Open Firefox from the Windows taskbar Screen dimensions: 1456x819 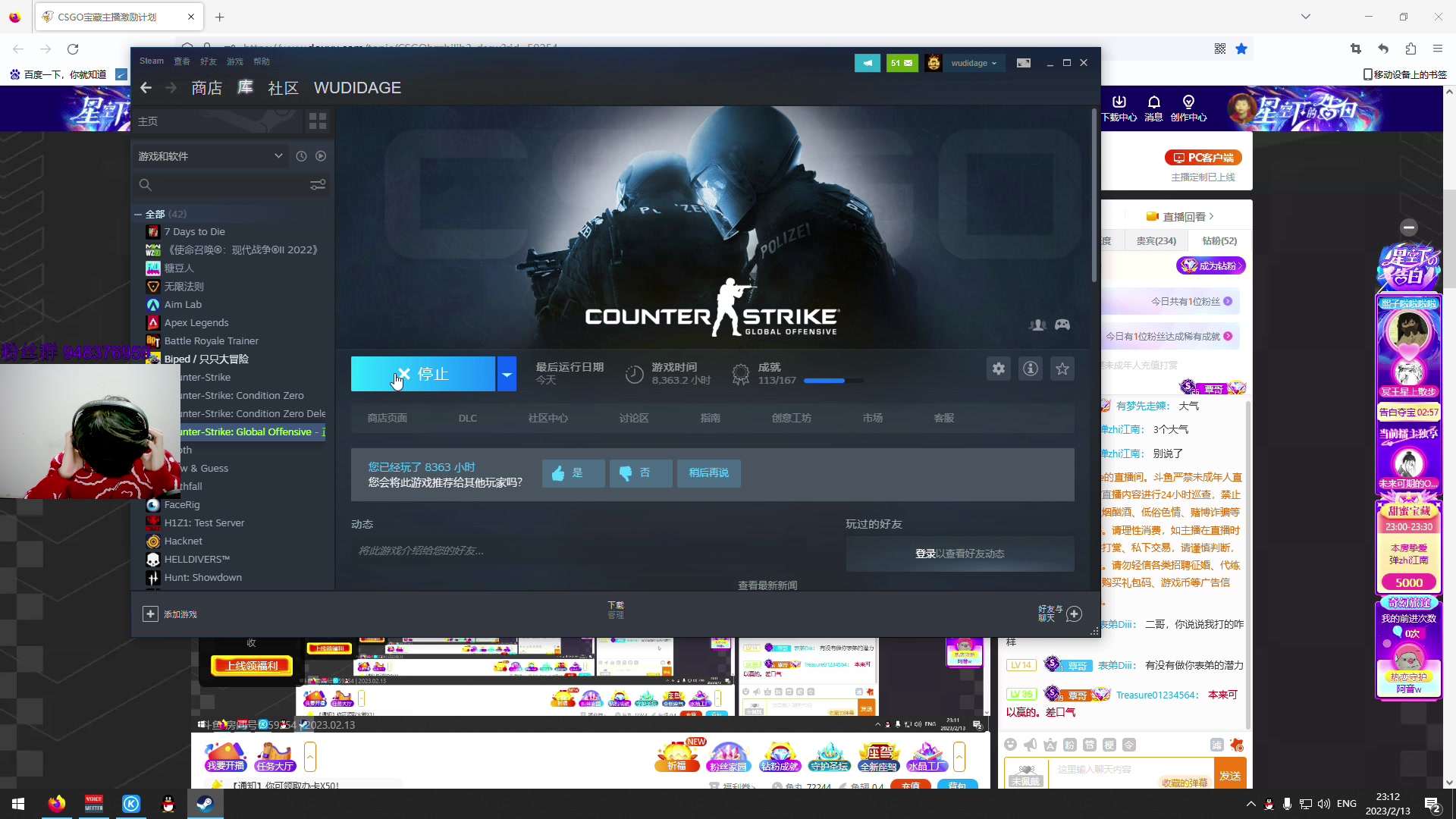click(x=57, y=804)
